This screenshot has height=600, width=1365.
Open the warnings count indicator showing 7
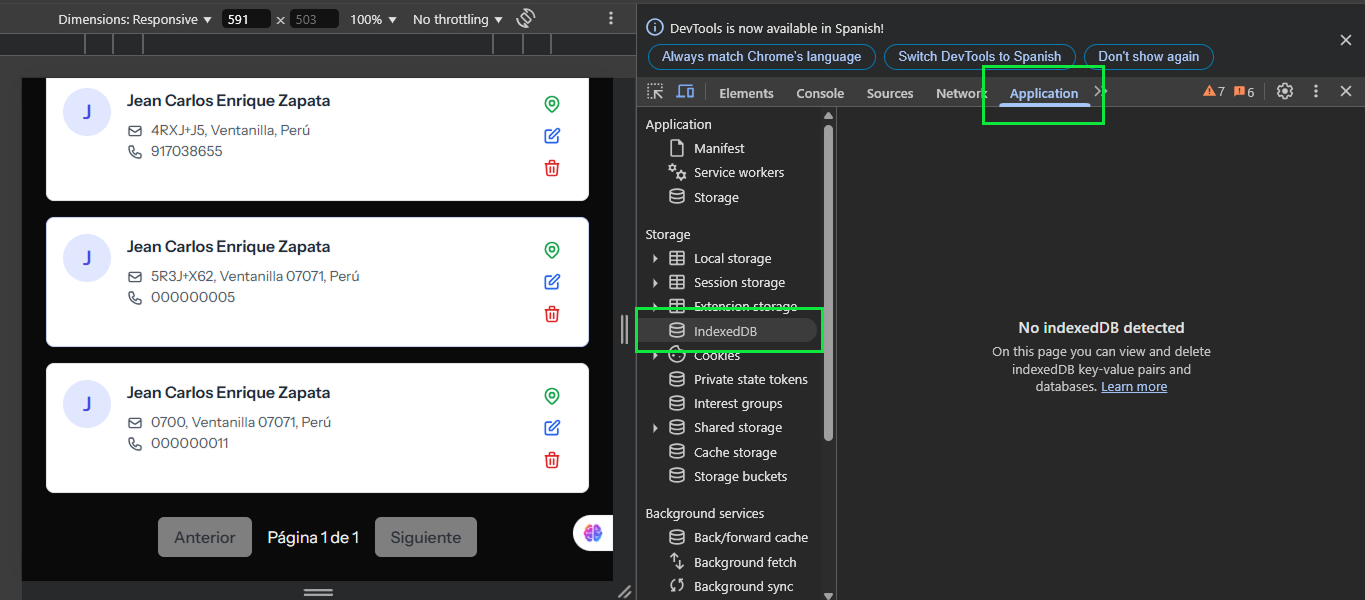pos(1213,92)
